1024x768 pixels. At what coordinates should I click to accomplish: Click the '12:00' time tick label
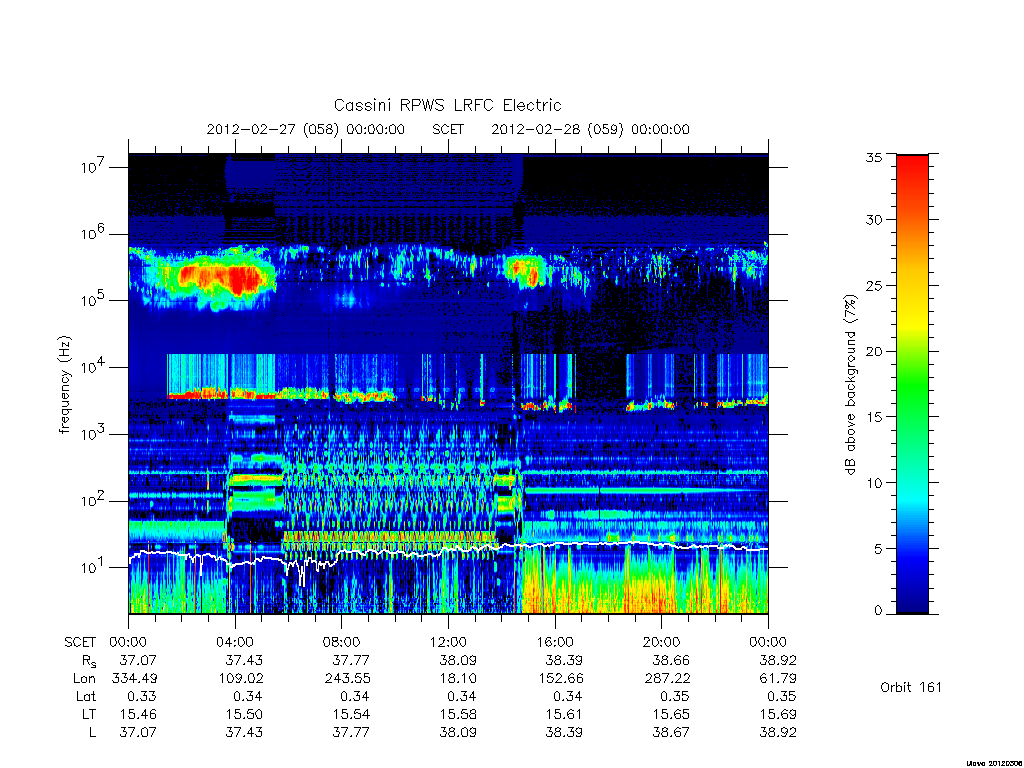pos(448,643)
